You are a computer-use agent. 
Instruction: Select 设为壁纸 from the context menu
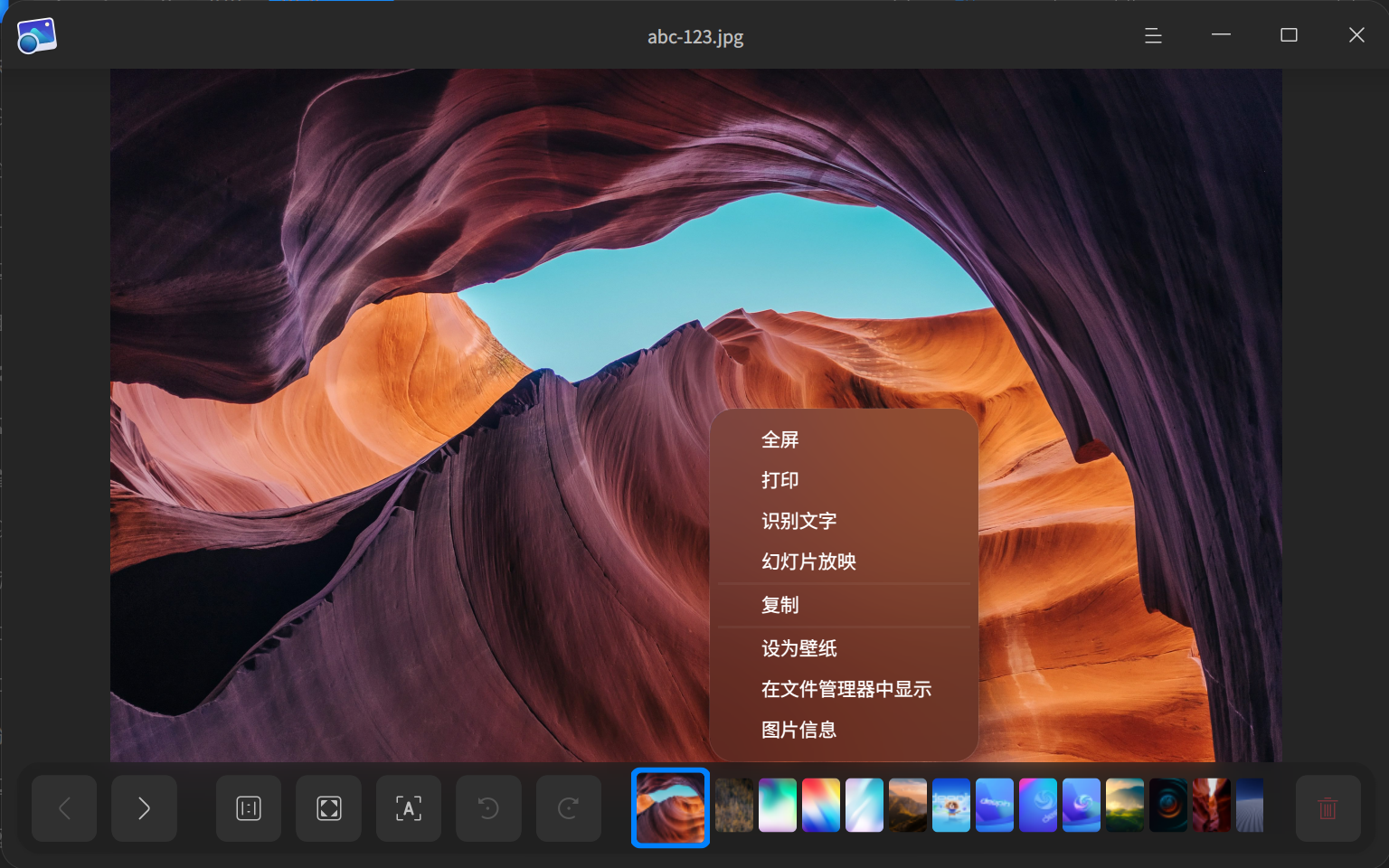(x=844, y=648)
